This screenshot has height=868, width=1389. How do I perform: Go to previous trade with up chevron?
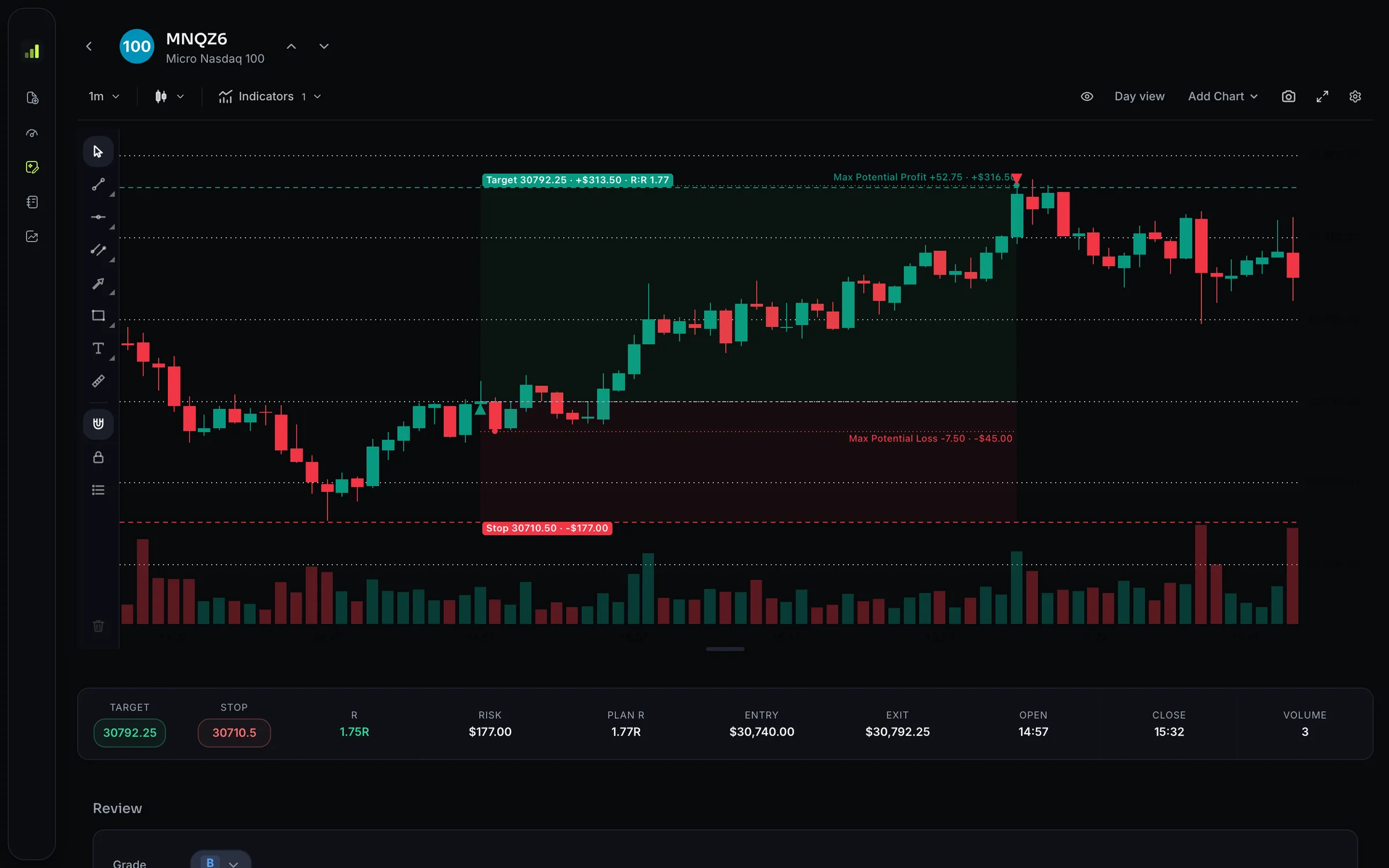pyautogui.click(x=291, y=46)
